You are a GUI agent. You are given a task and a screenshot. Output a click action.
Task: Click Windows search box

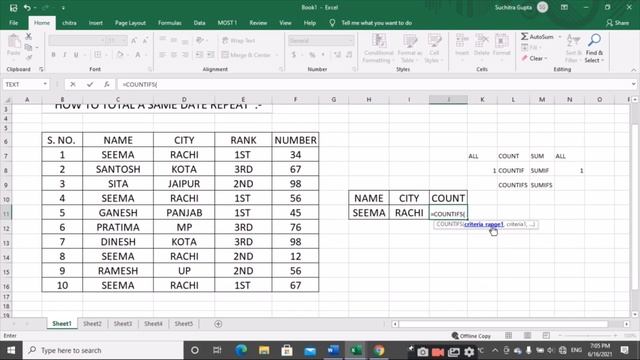[104, 350]
